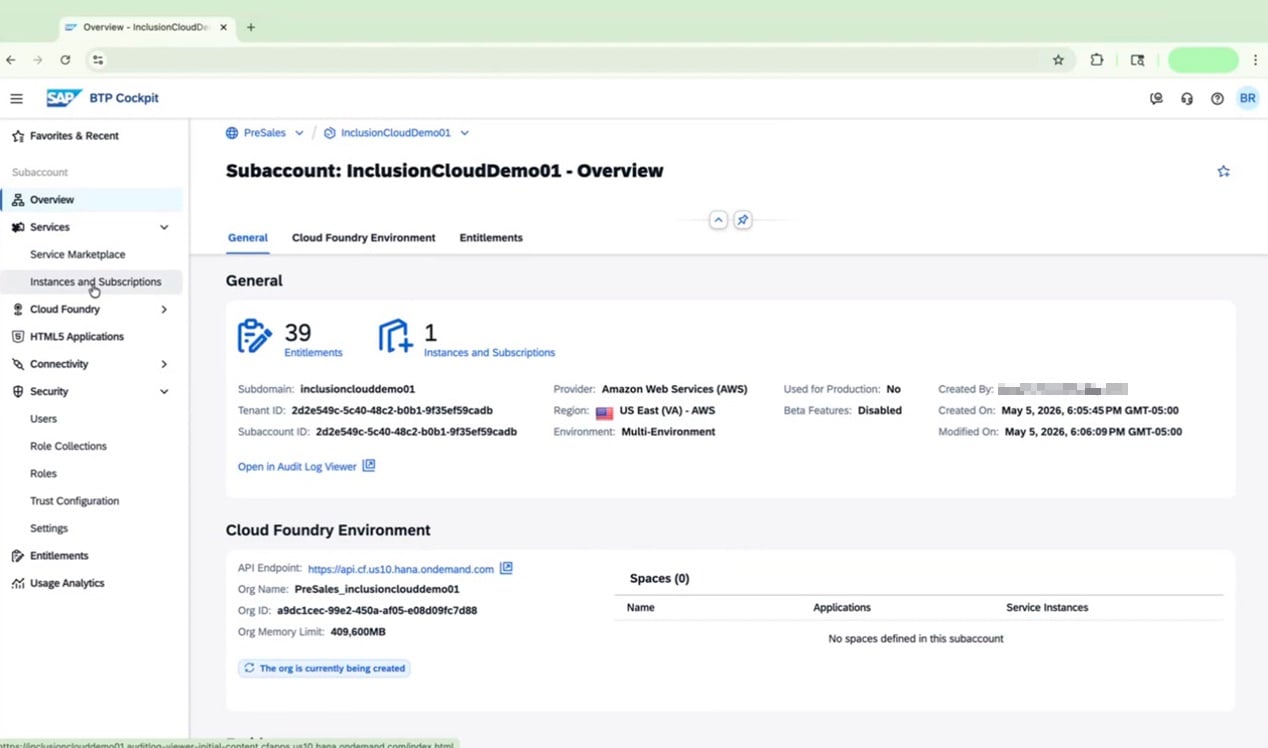Click the Service Instances column header
The width and height of the screenshot is (1268, 748).
1047,608
